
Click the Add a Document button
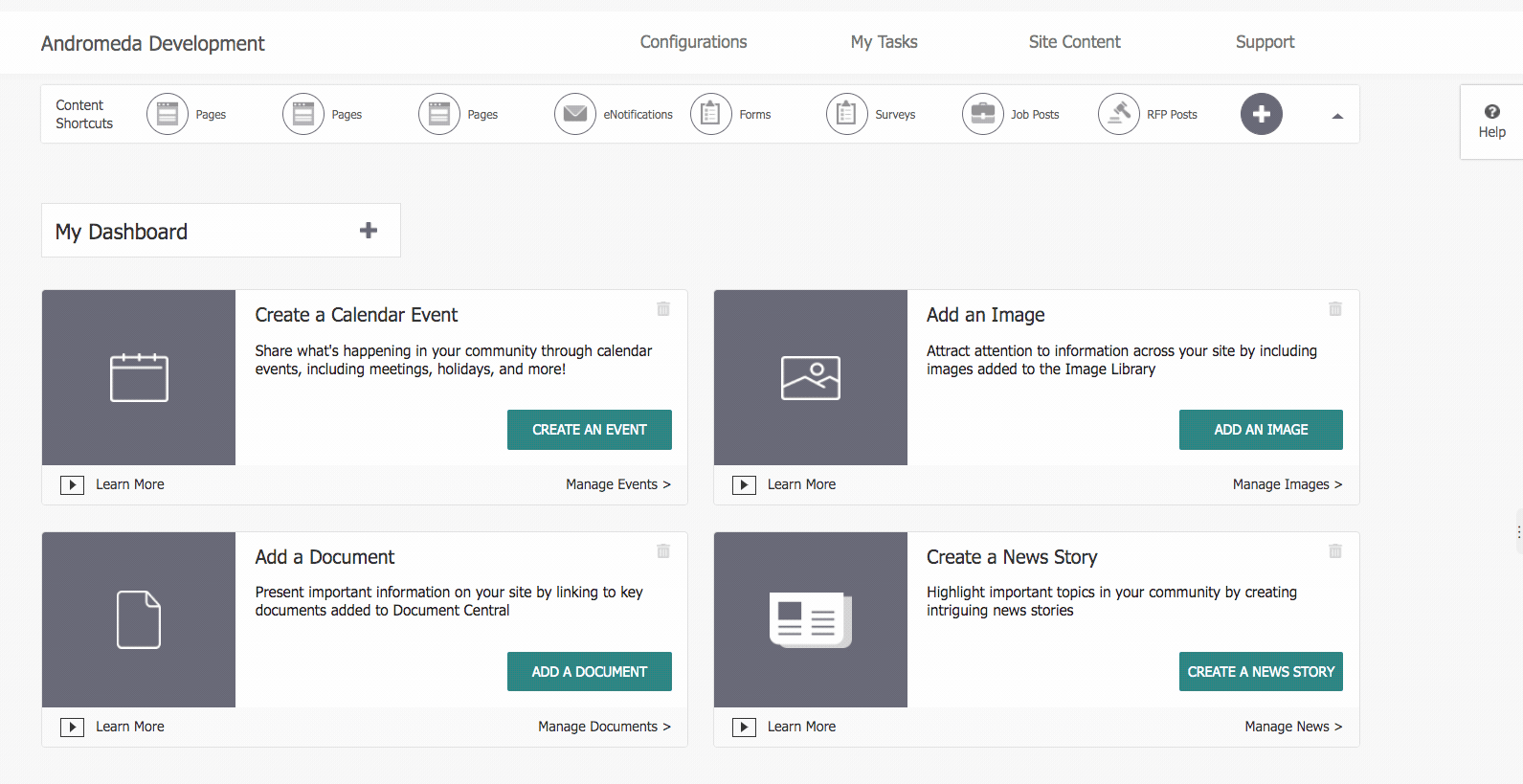[589, 672]
